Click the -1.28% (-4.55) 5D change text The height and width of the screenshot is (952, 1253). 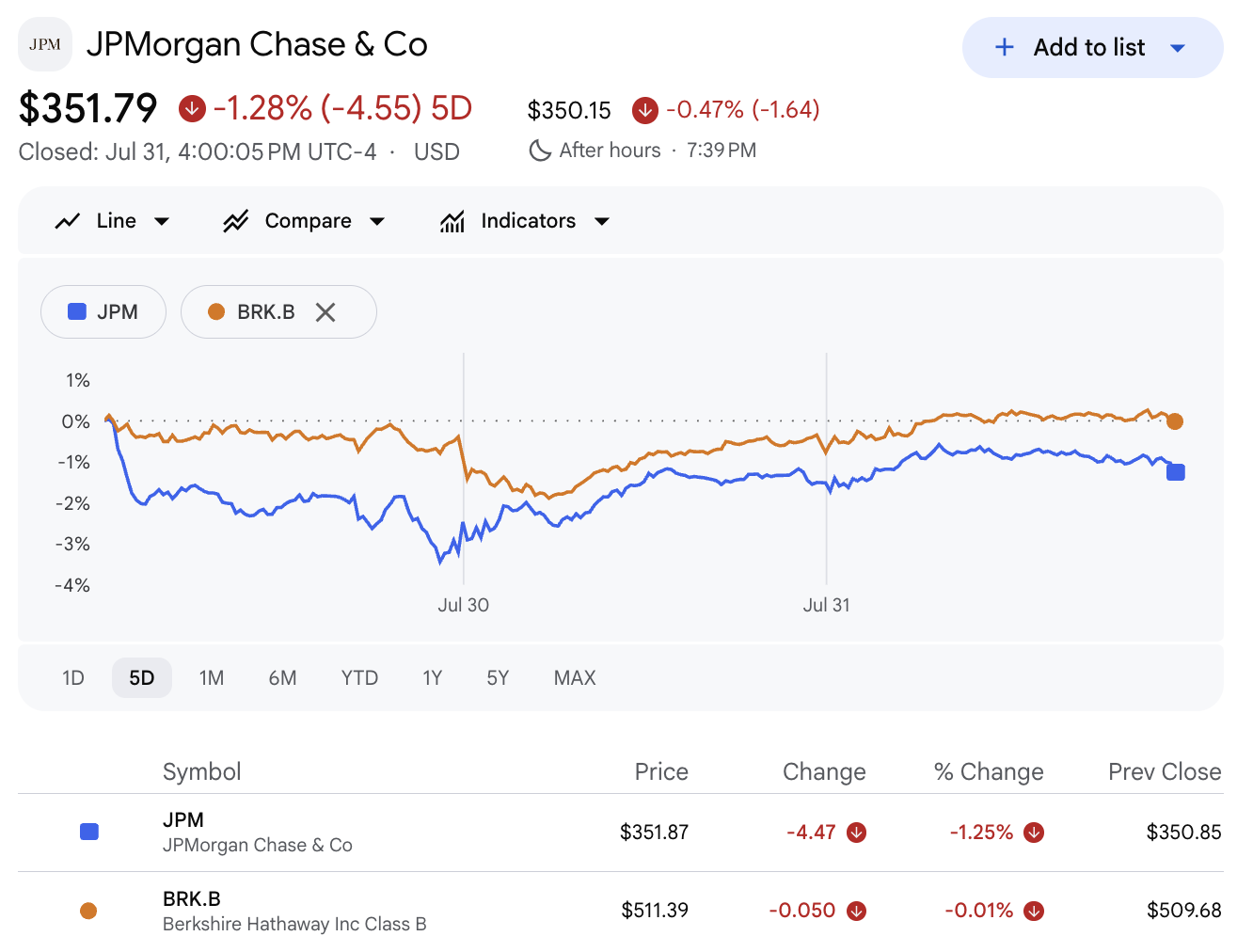tap(342, 108)
